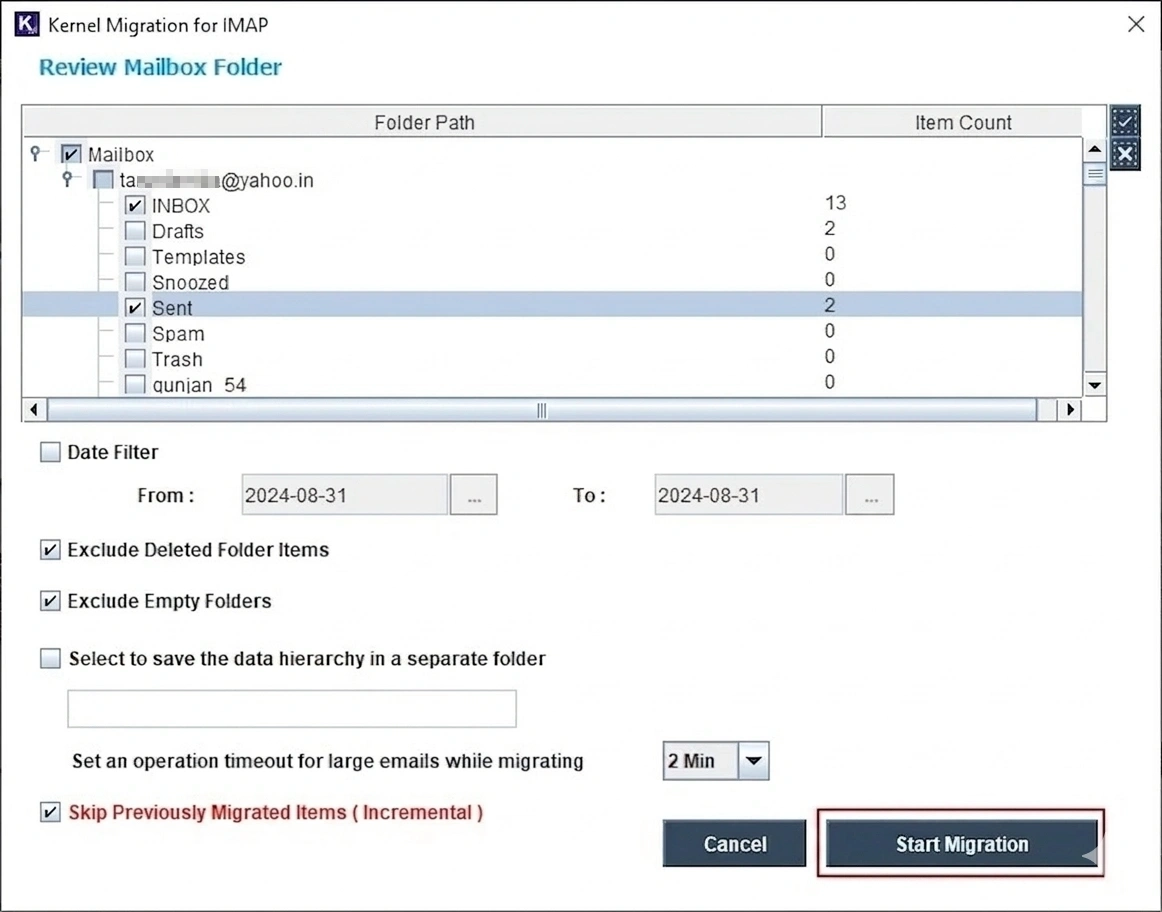The image size is (1162, 912).
Task: Click the folder list scroll up arrow
Action: (x=1095, y=150)
